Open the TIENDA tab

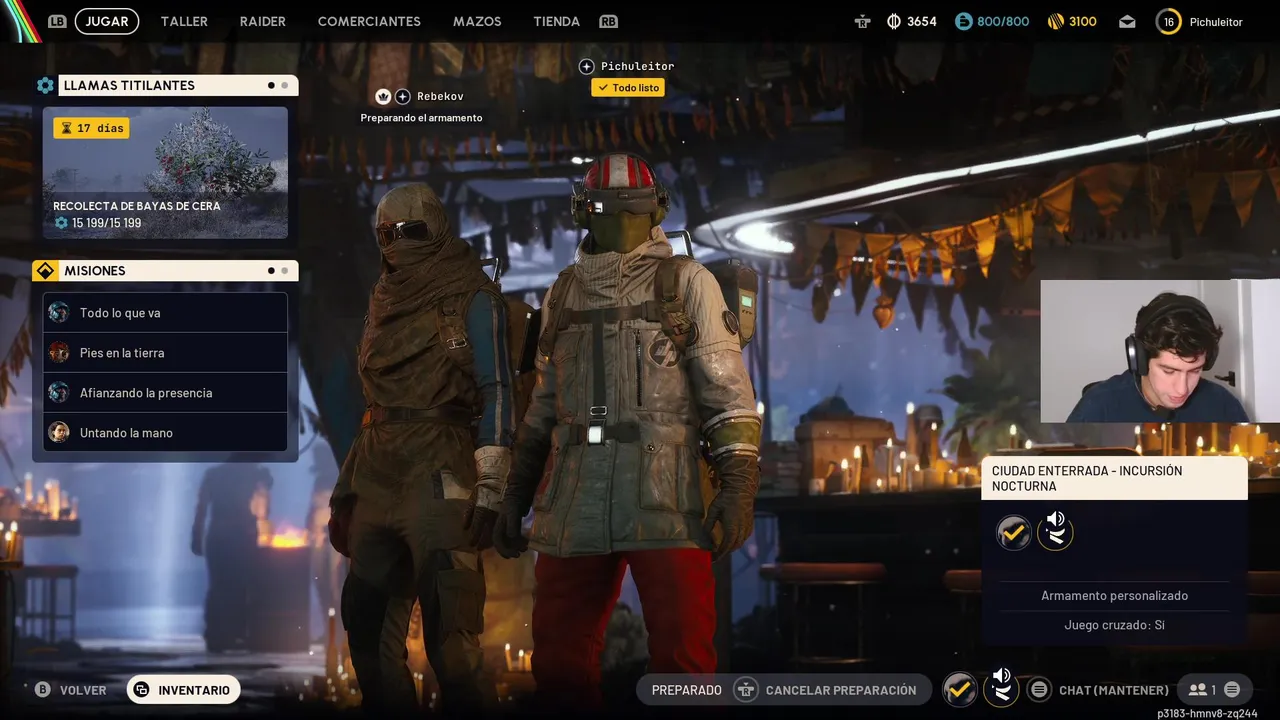tap(556, 21)
